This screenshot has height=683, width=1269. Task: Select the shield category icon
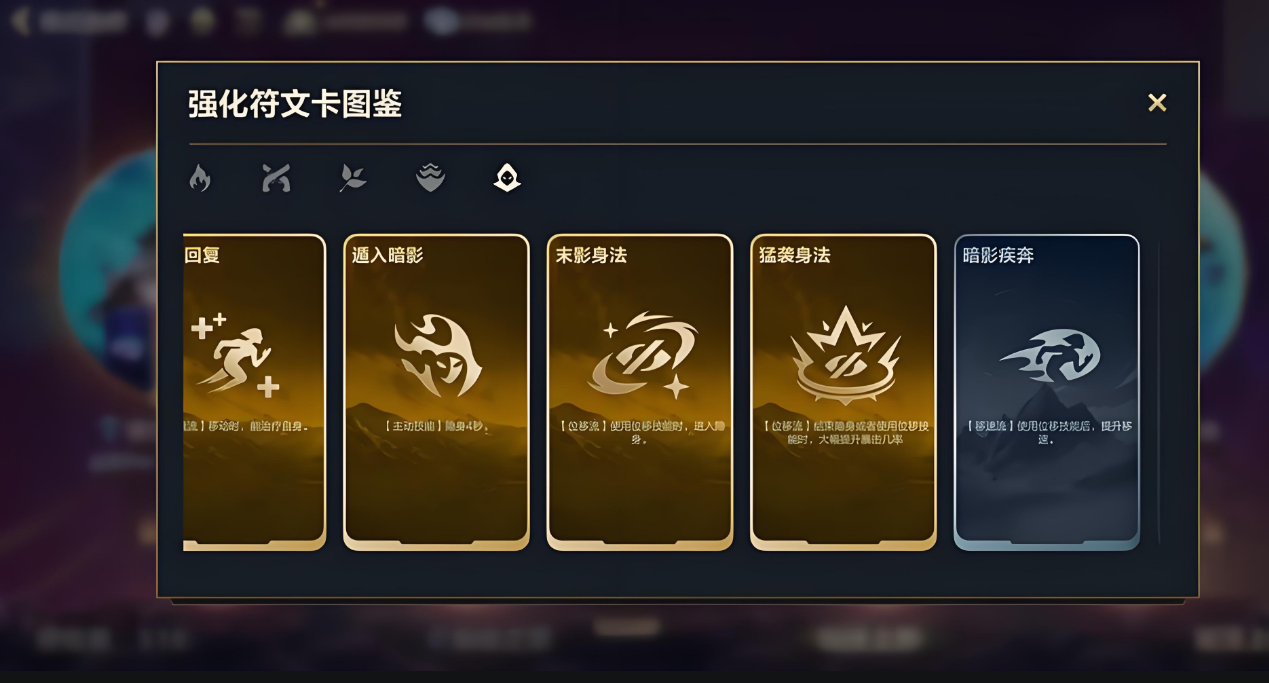430,178
